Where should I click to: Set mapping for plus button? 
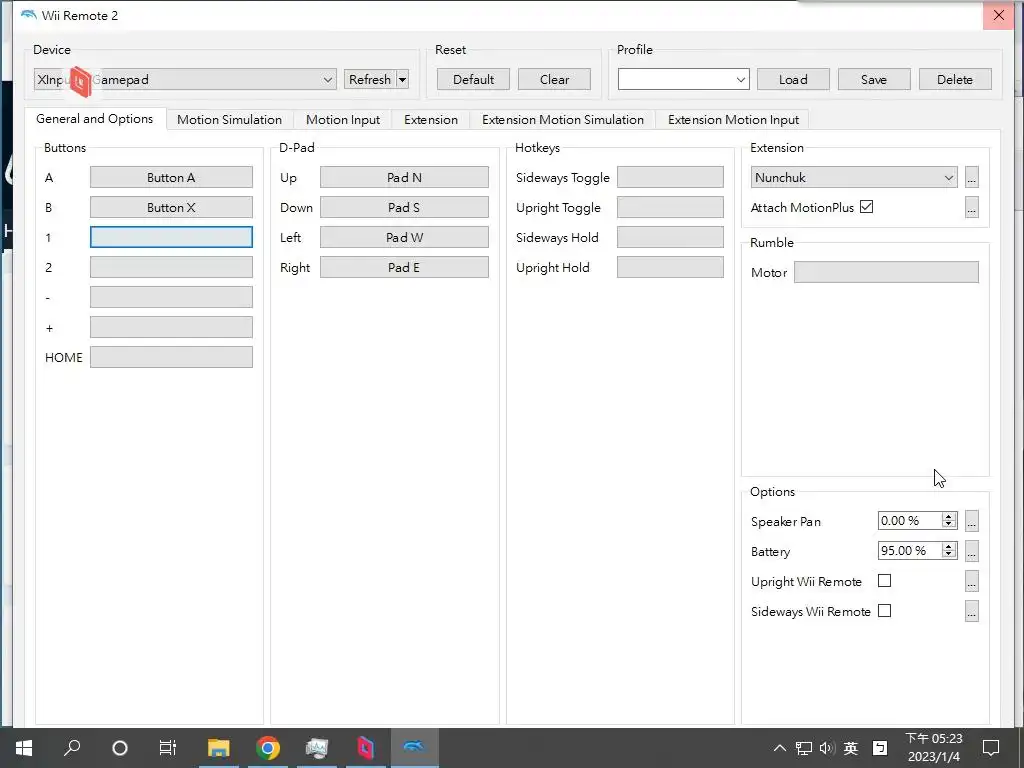tap(171, 327)
